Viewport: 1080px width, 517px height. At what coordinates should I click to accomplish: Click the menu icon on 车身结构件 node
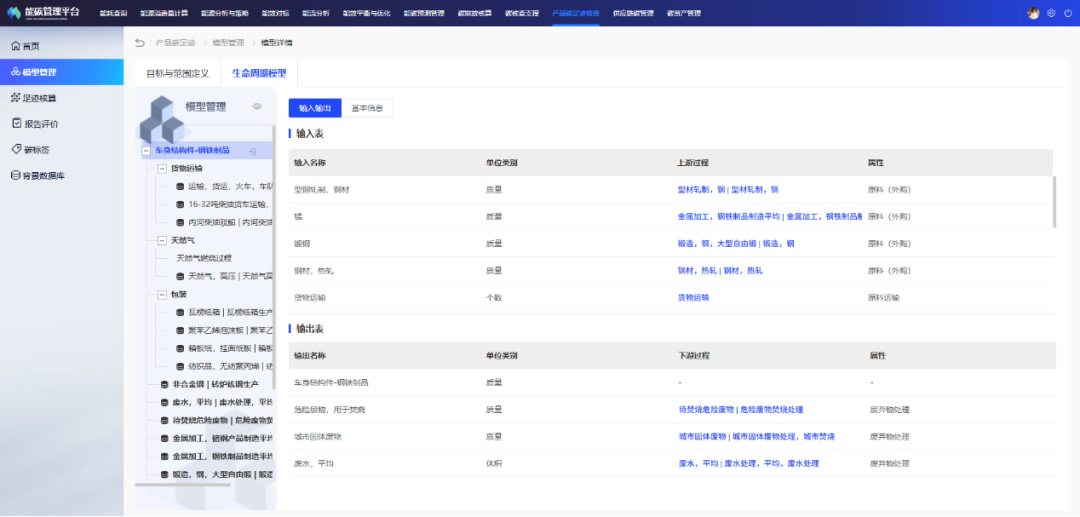pyautogui.click(x=253, y=151)
